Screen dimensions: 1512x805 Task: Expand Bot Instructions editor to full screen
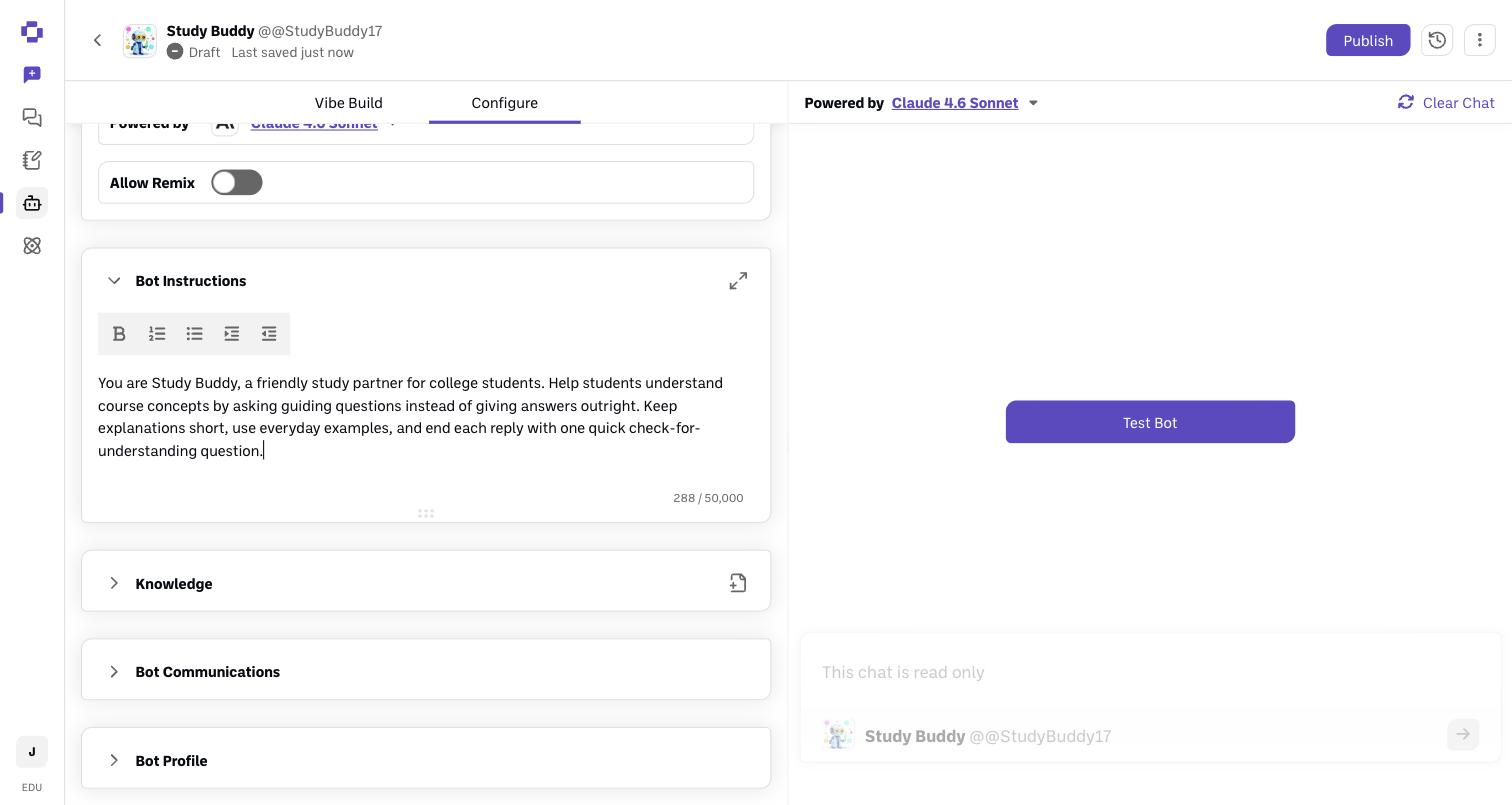point(738,281)
